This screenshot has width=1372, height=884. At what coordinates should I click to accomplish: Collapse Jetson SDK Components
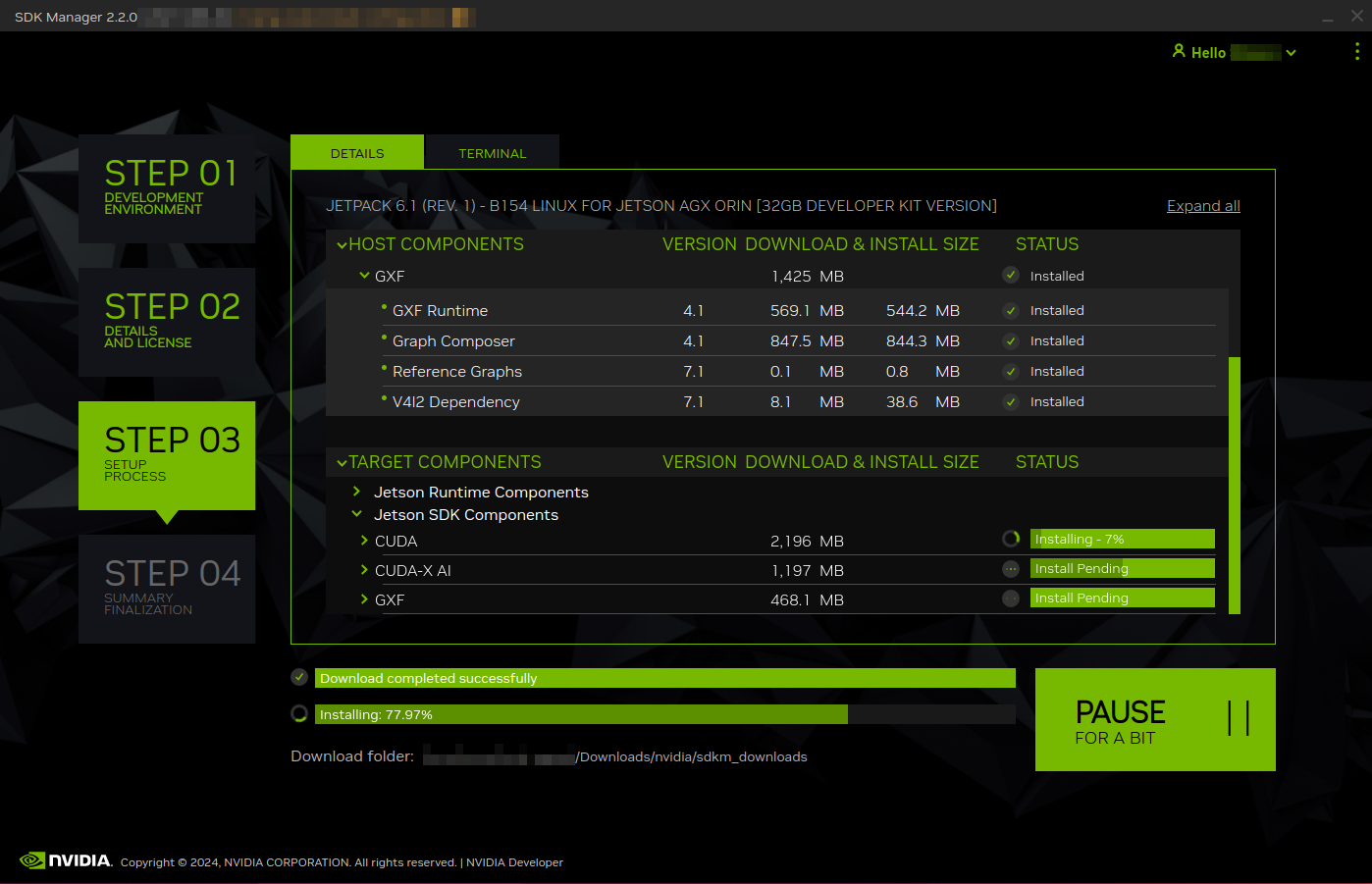pyautogui.click(x=356, y=514)
